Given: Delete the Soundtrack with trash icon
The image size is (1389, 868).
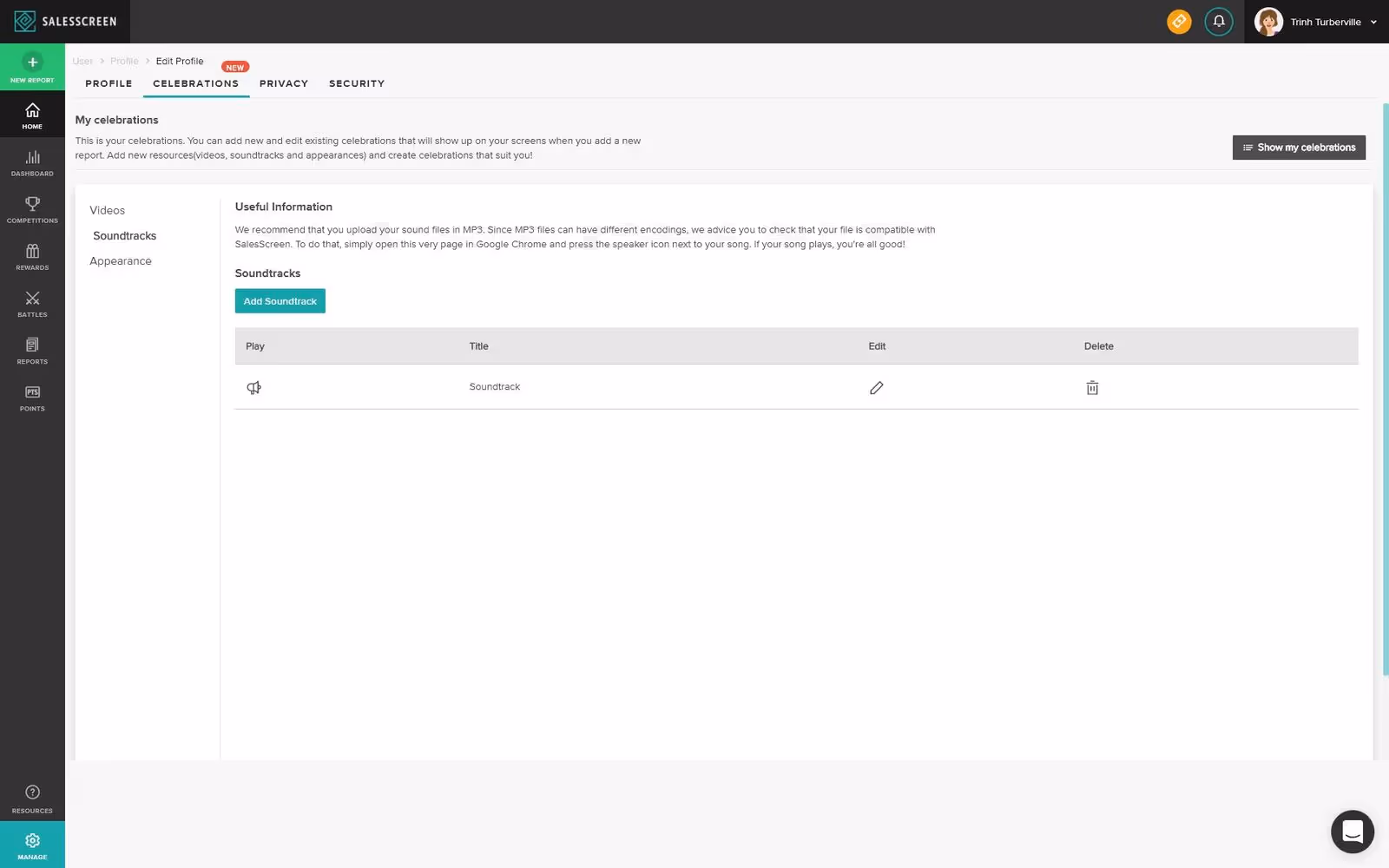Looking at the screenshot, I should pos(1092,387).
